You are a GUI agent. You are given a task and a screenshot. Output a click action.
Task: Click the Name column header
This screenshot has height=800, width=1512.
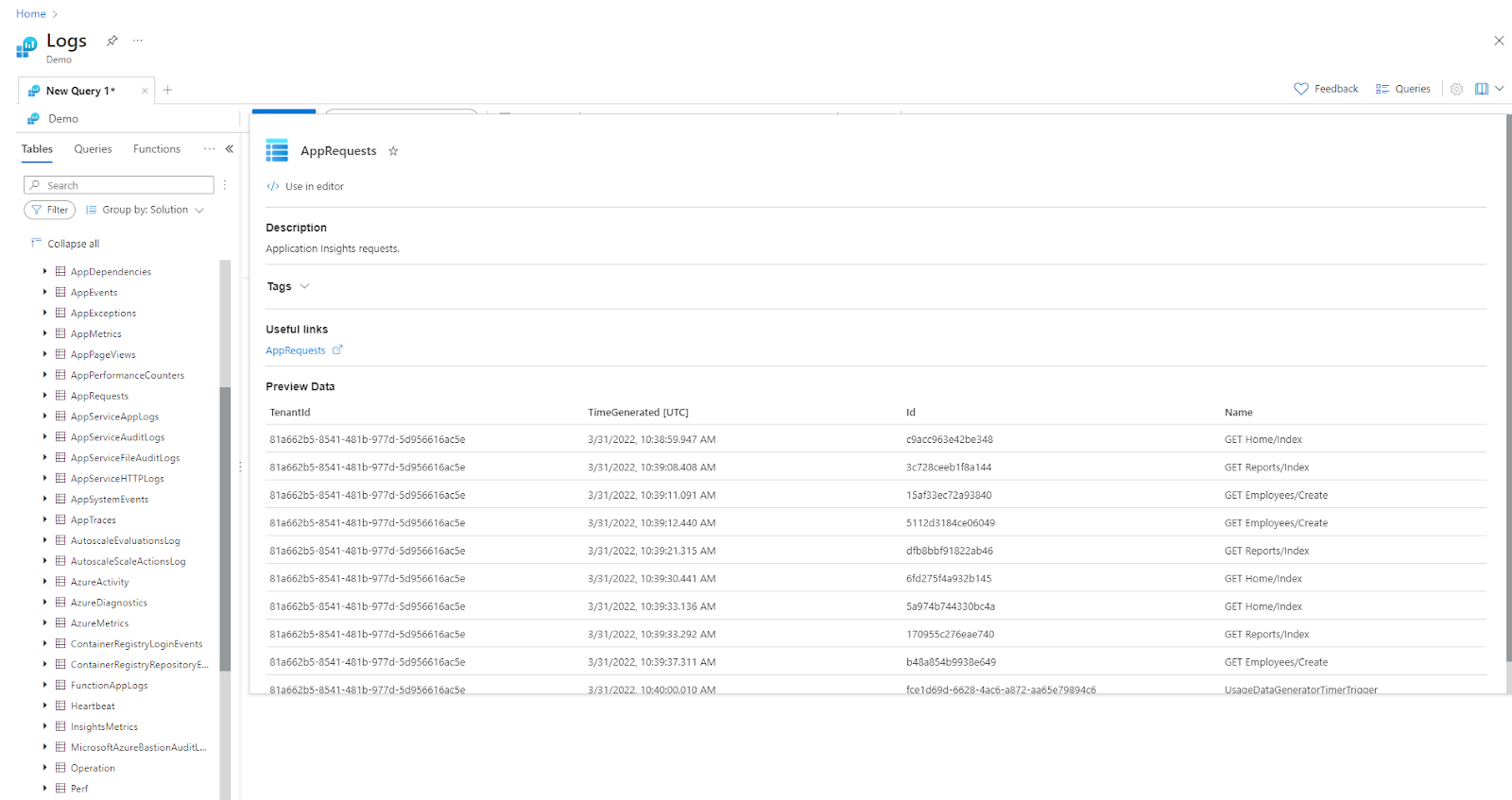coord(1239,413)
